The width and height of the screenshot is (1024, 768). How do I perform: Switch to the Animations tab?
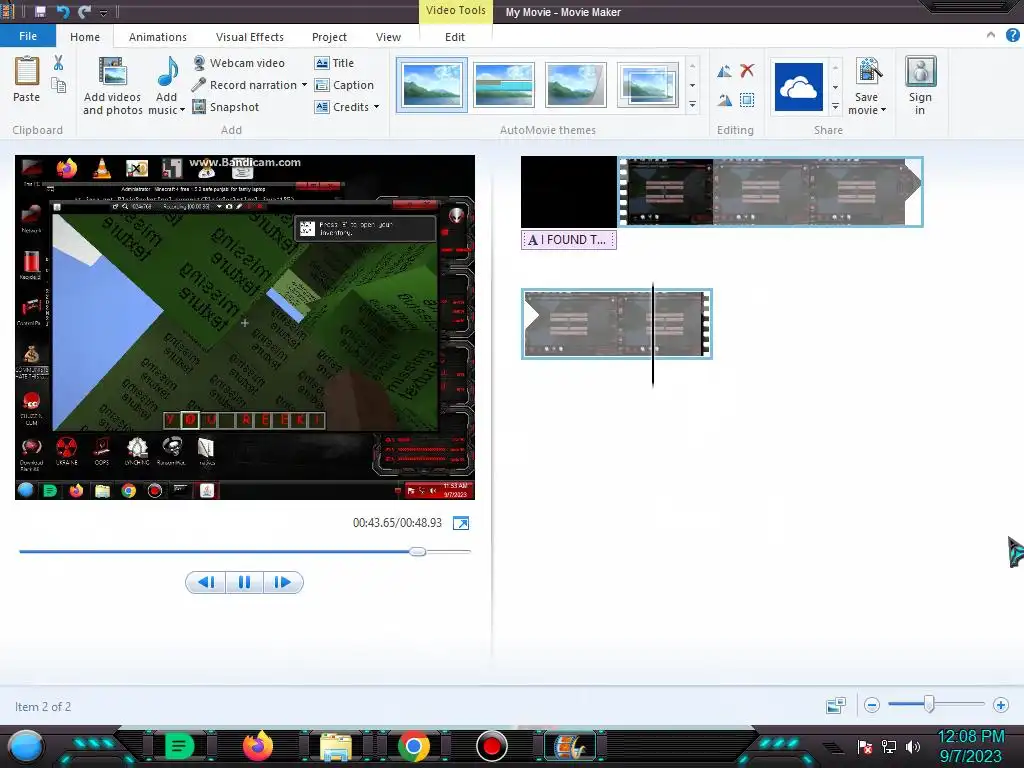(157, 37)
